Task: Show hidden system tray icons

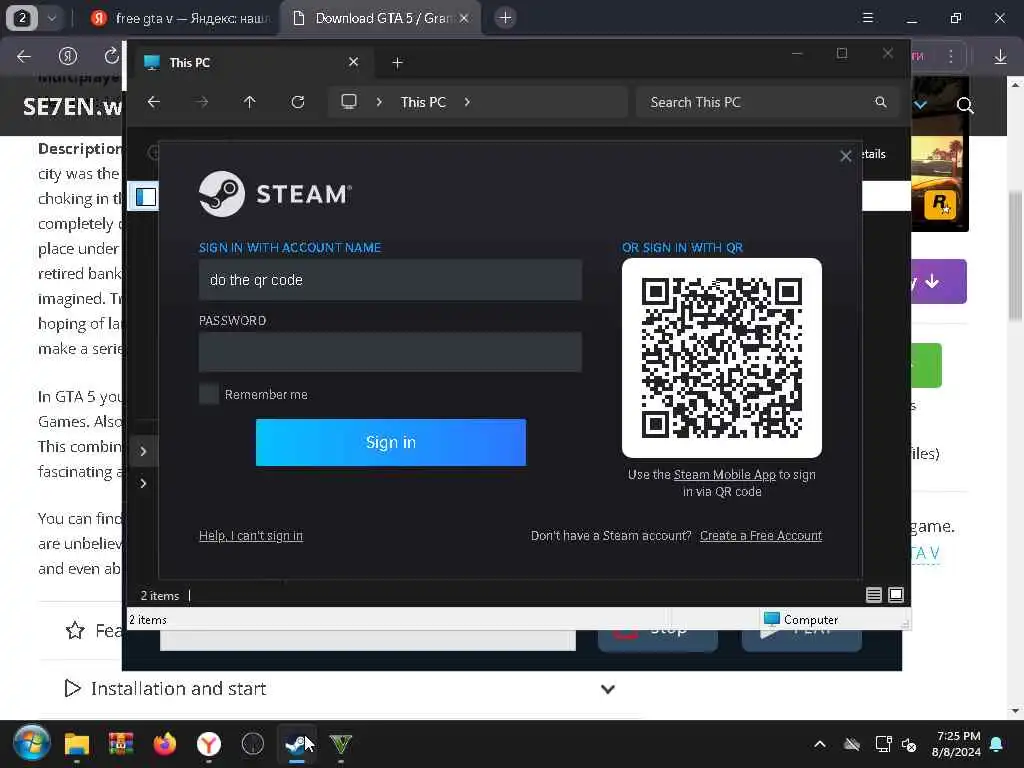Action: coord(820,744)
